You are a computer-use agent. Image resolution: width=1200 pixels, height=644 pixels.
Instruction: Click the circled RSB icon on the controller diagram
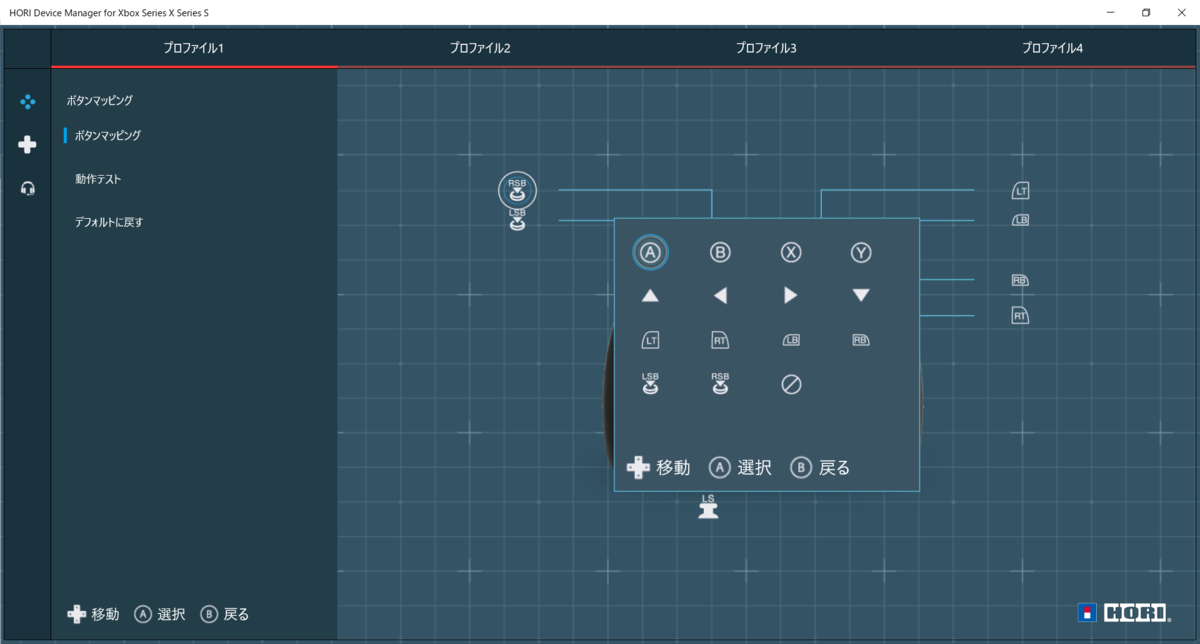[517, 189]
